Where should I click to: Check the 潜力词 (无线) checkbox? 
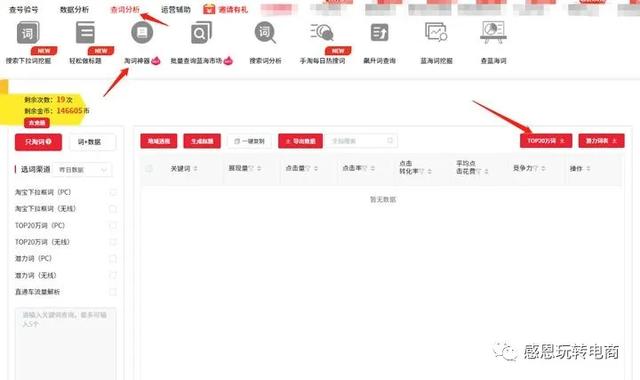113,275
